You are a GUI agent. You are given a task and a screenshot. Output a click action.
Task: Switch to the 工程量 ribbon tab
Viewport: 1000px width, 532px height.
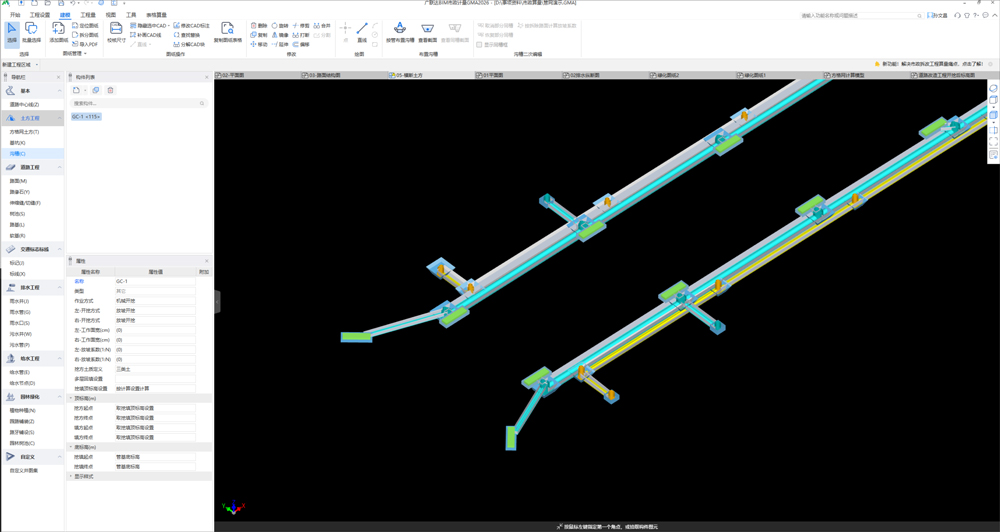(x=88, y=15)
